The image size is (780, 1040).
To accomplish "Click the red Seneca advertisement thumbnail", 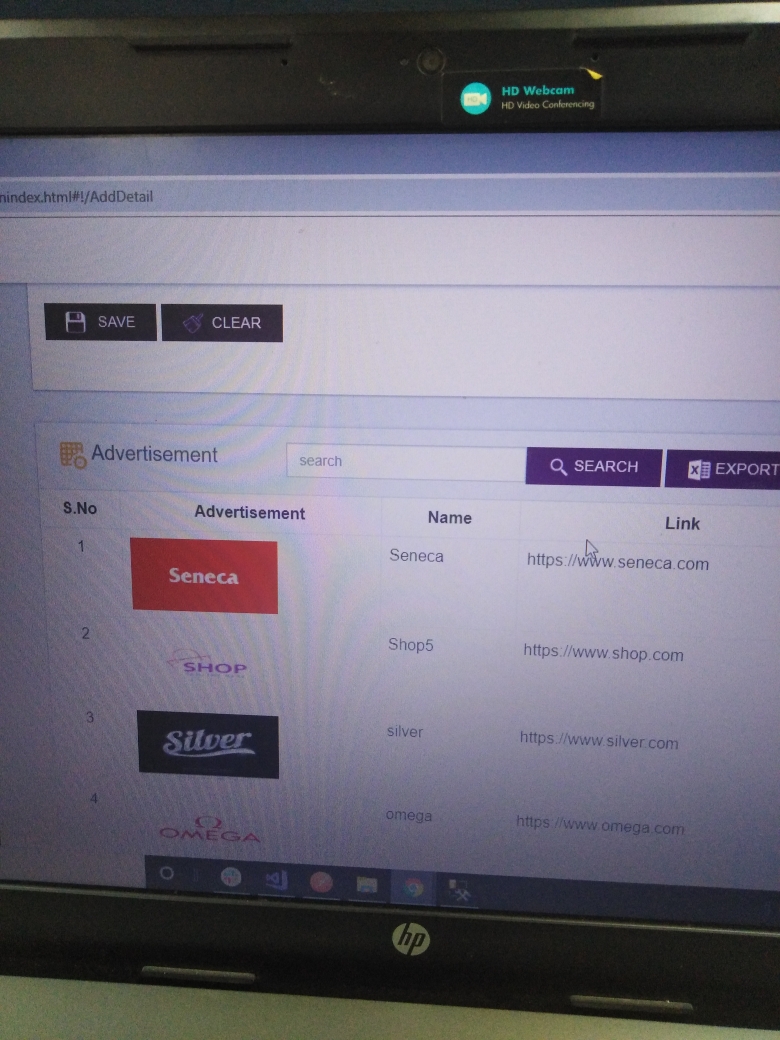I will point(204,576).
